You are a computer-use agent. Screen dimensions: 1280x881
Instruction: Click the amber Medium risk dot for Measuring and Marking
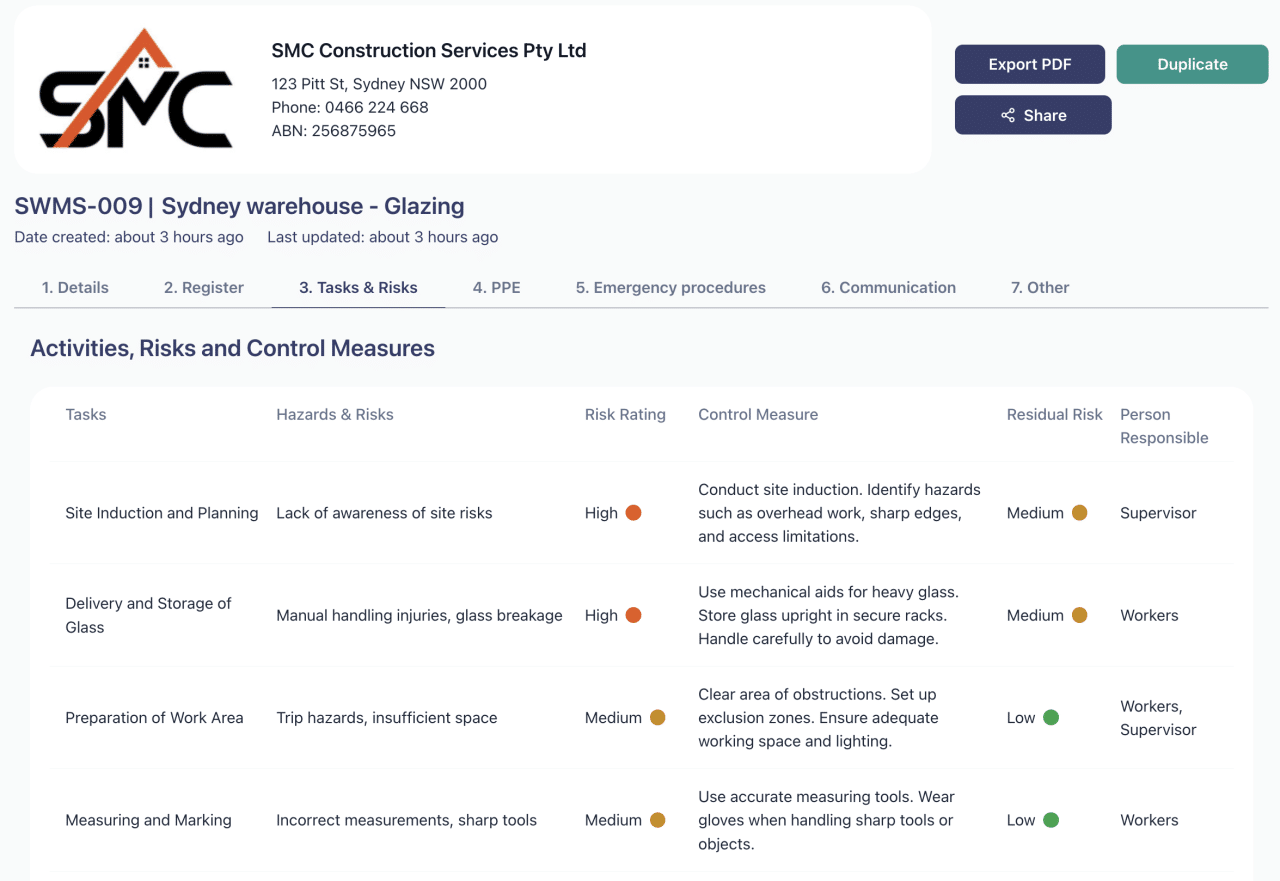tap(658, 820)
